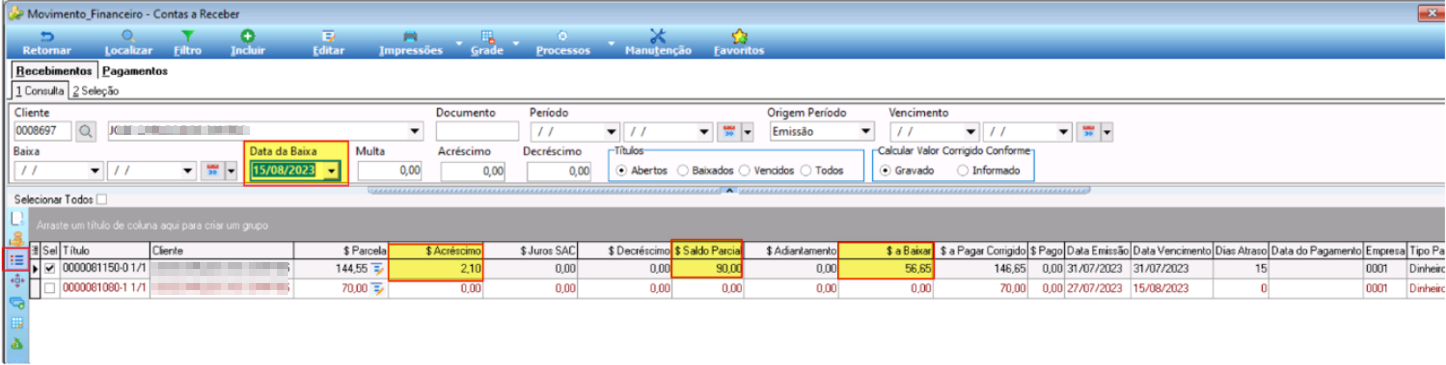Image resolution: width=1446 pixels, height=365 pixels.
Task: Click the document page icon in left sidebar
Action: [x=16, y=218]
